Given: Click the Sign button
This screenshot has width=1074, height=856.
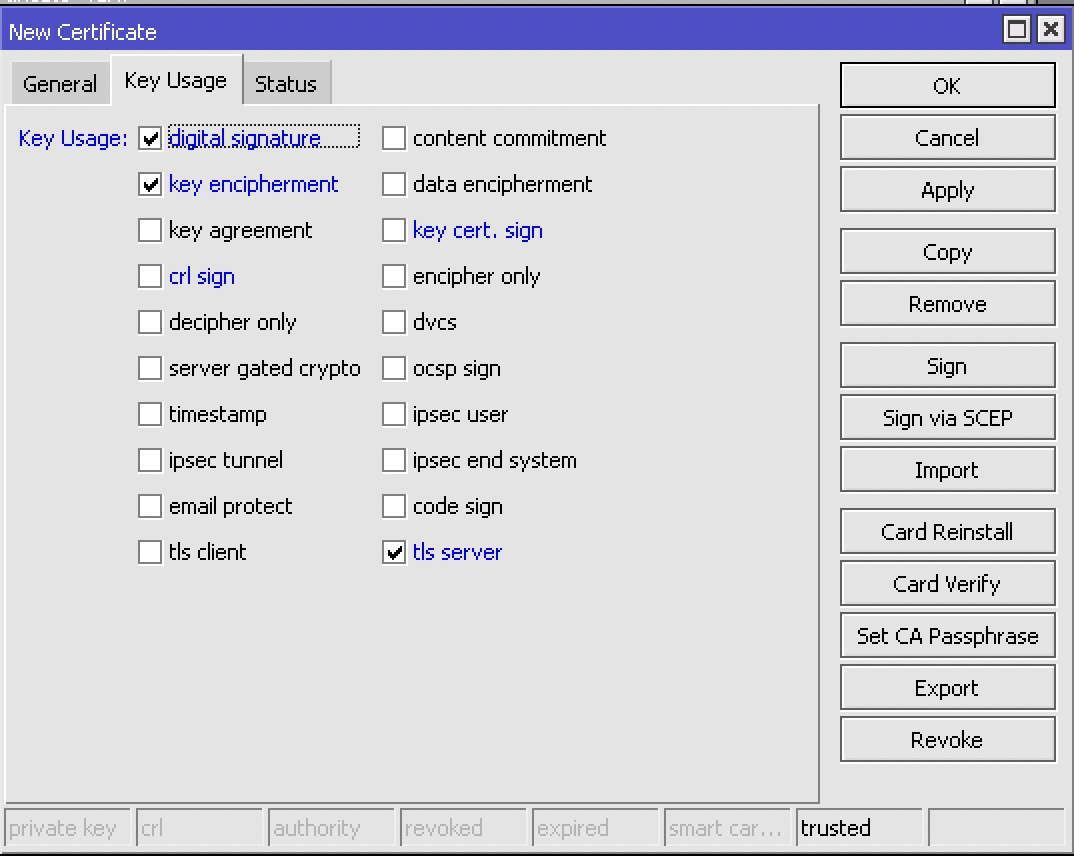Looking at the screenshot, I should [947, 366].
